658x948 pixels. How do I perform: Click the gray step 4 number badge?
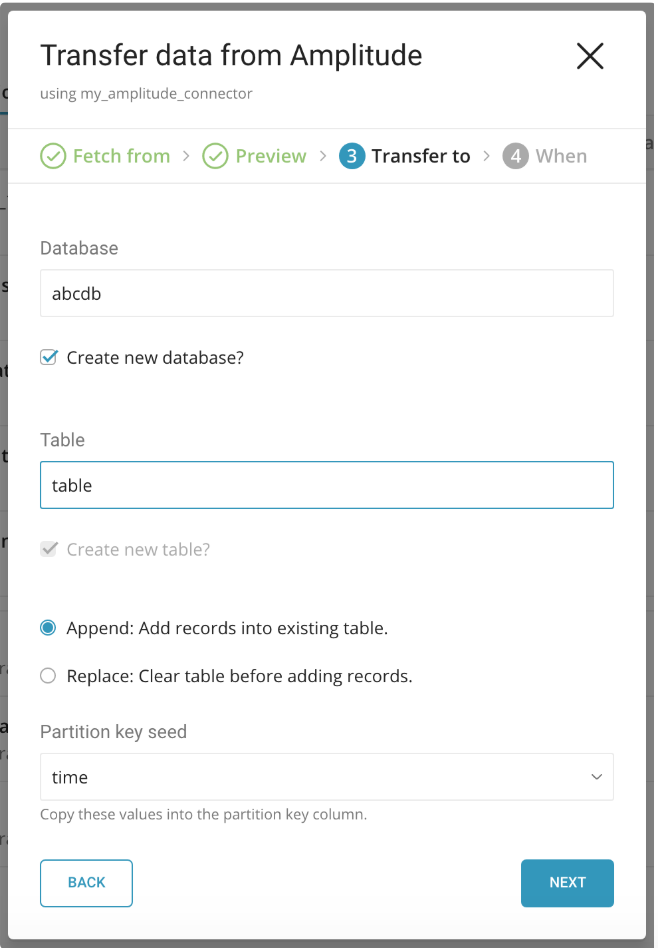pos(515,156)
